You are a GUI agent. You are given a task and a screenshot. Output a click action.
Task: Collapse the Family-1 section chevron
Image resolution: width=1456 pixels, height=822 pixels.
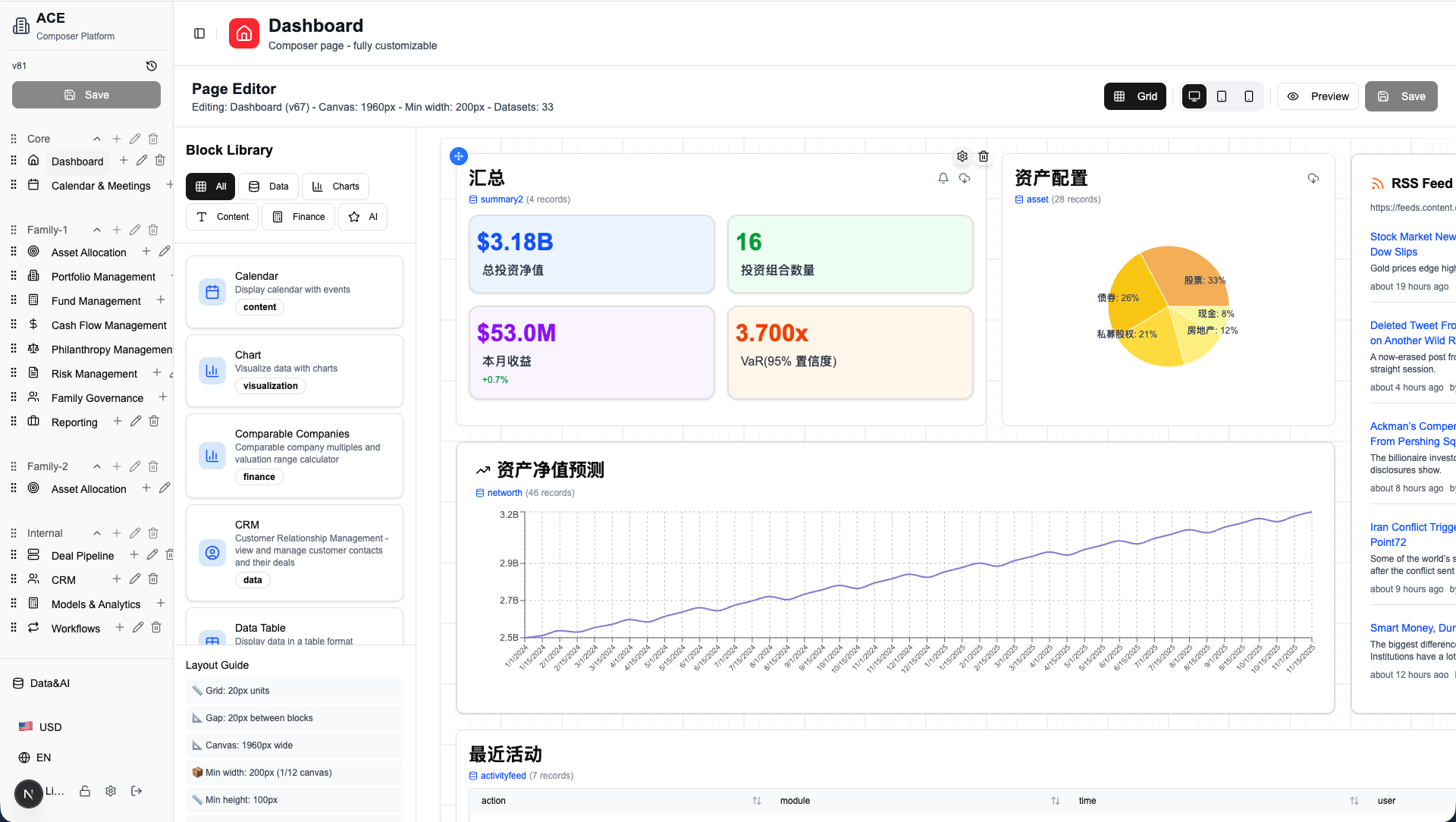[97, 230]
